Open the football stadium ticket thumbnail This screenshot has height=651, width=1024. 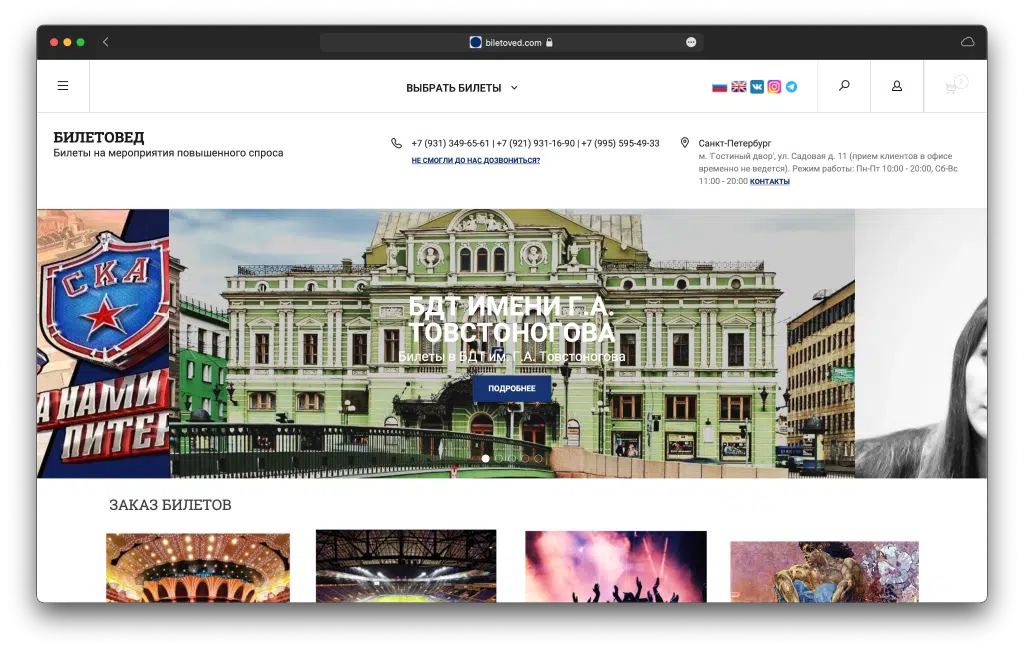click(x=406, y=565)
